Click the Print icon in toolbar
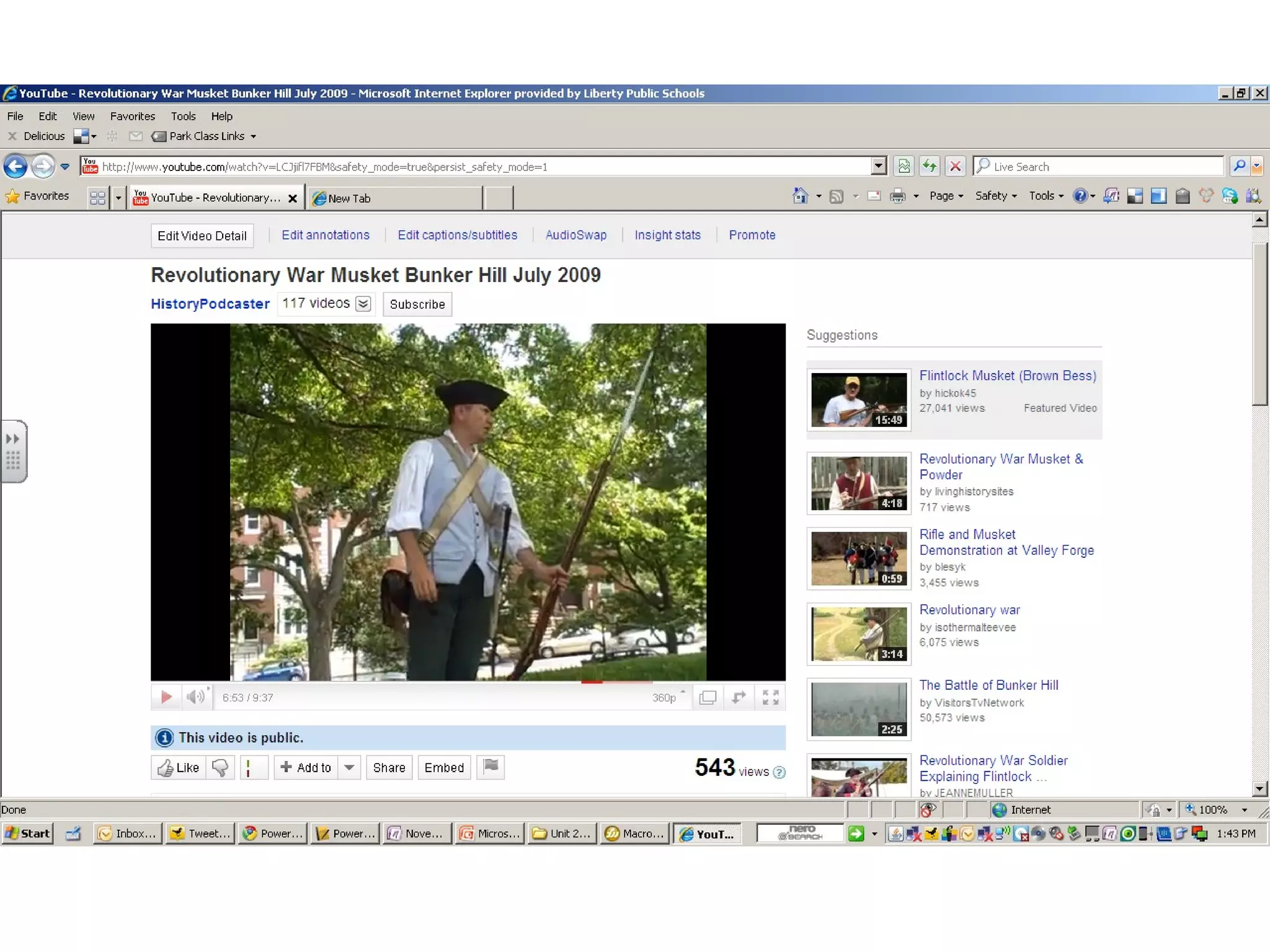The height and width of the screenshot is (952, 1270). coord(897,196)
